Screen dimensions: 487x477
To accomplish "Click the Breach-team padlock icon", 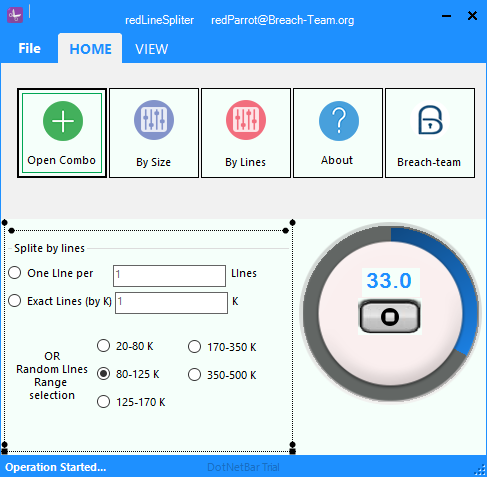I will (x=430, y=120).
